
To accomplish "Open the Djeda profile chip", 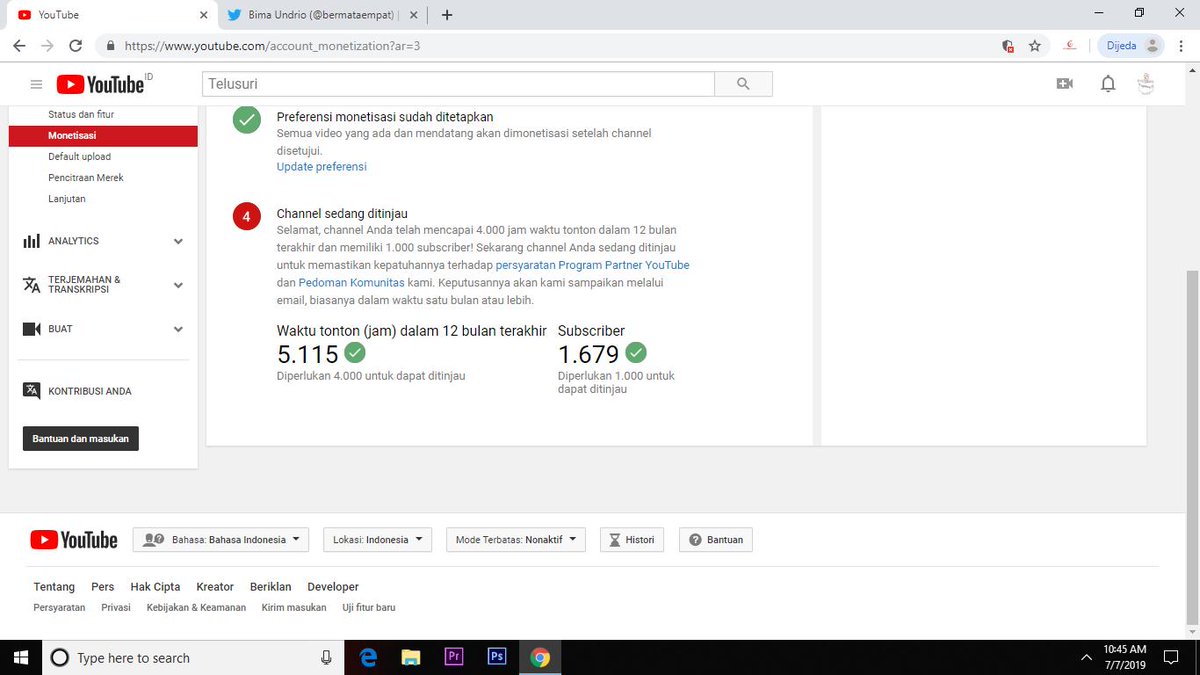I will point(1132,45).
